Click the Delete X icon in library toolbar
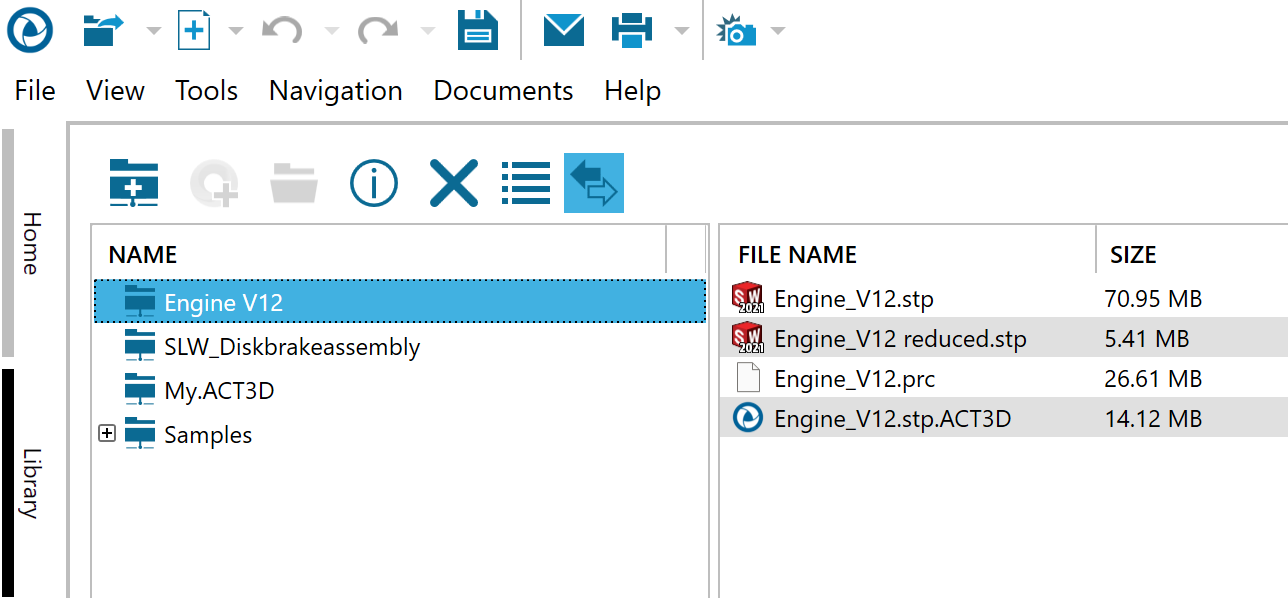Viewport: 1288px width, 598px height. pyautogui.click(x=453, y=183)
